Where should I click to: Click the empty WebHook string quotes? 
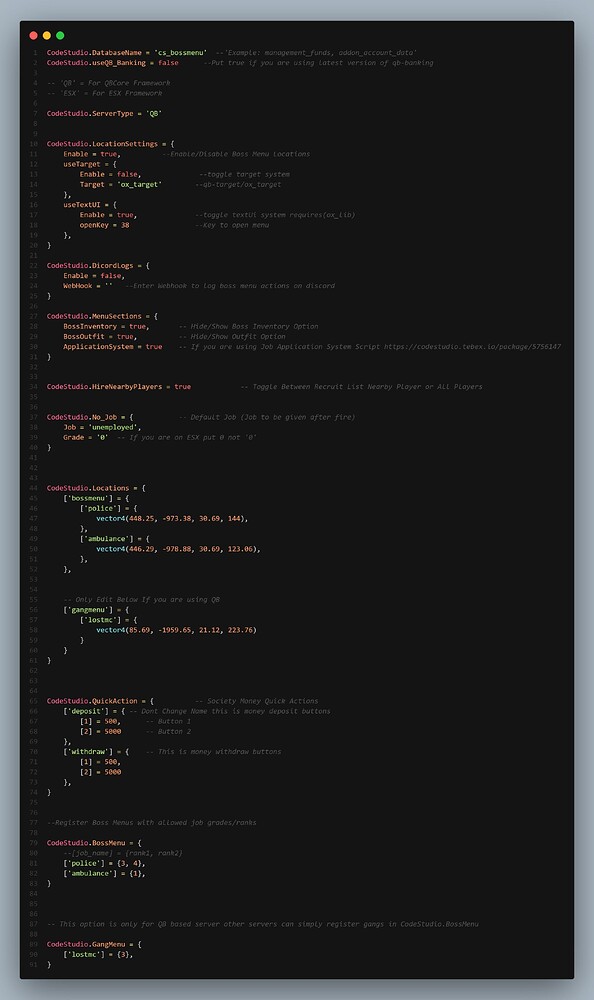(x=108, y=286)
